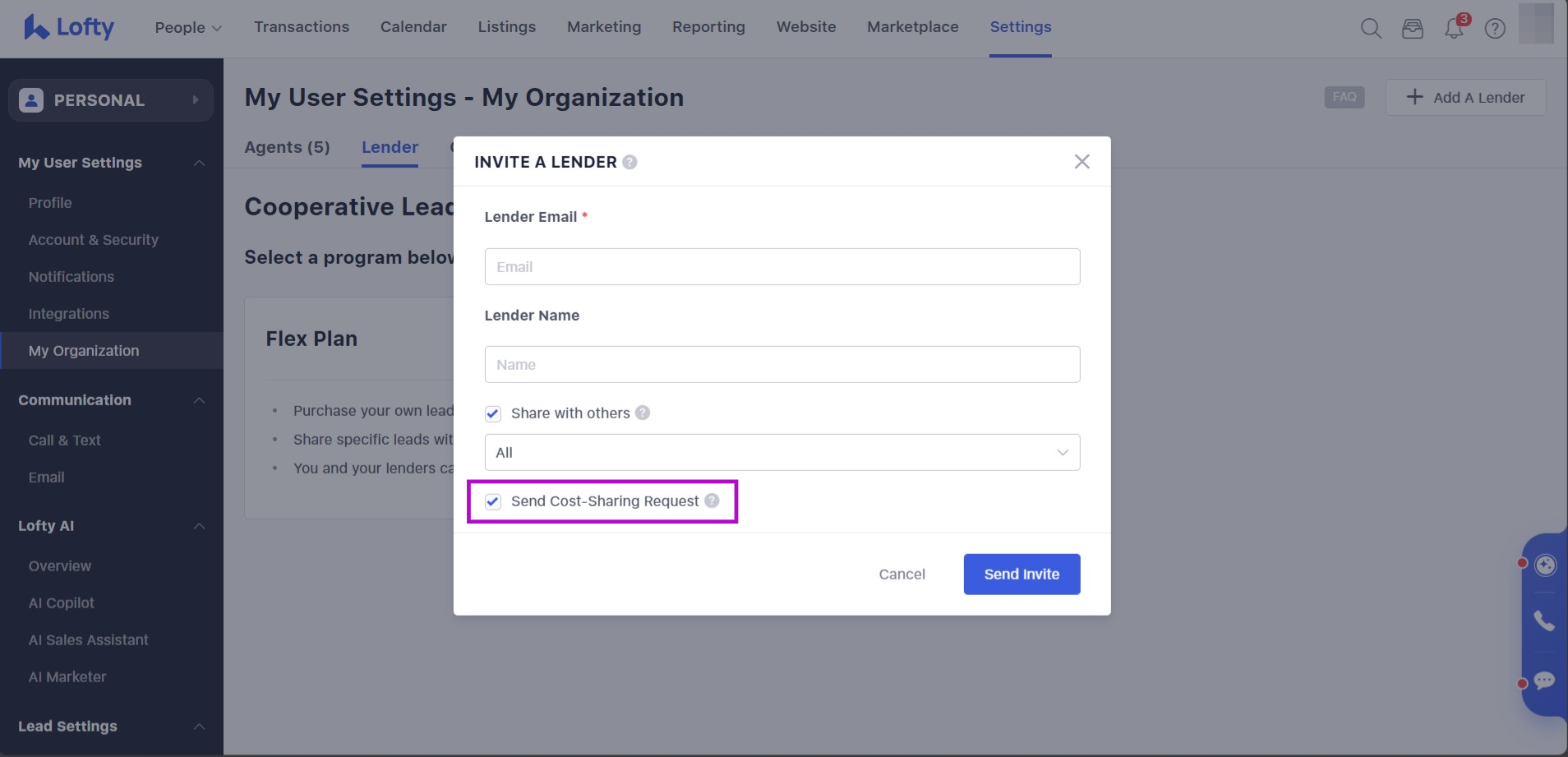
Task: Open the floating chat bubble icon
Action: 1544,681
